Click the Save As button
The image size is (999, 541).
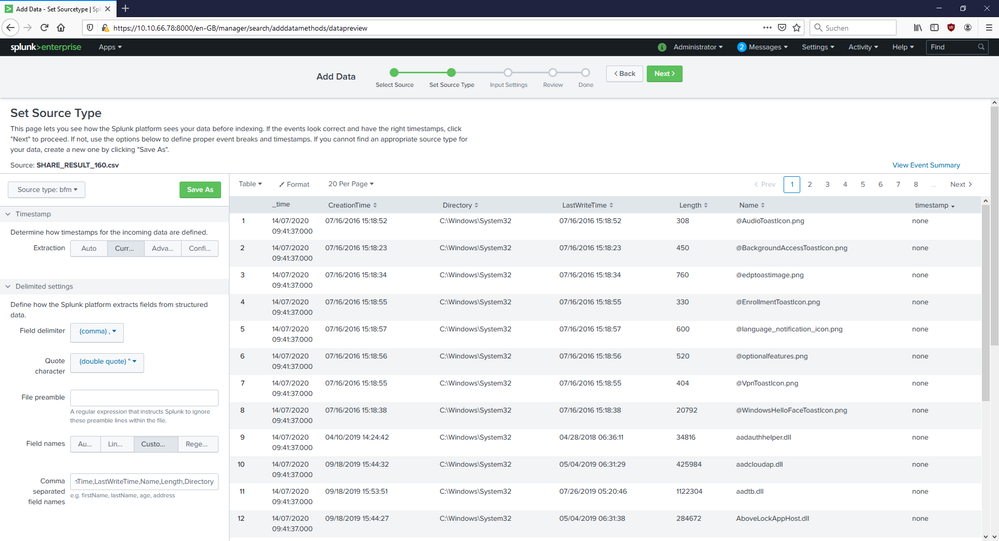(x=200, y=189)
